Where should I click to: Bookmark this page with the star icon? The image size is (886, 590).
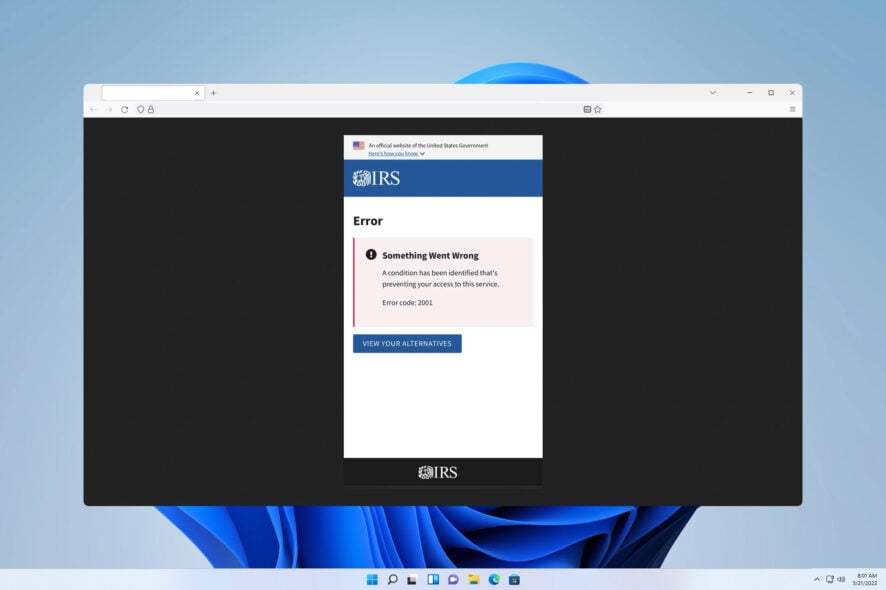(x=598, y=110)
